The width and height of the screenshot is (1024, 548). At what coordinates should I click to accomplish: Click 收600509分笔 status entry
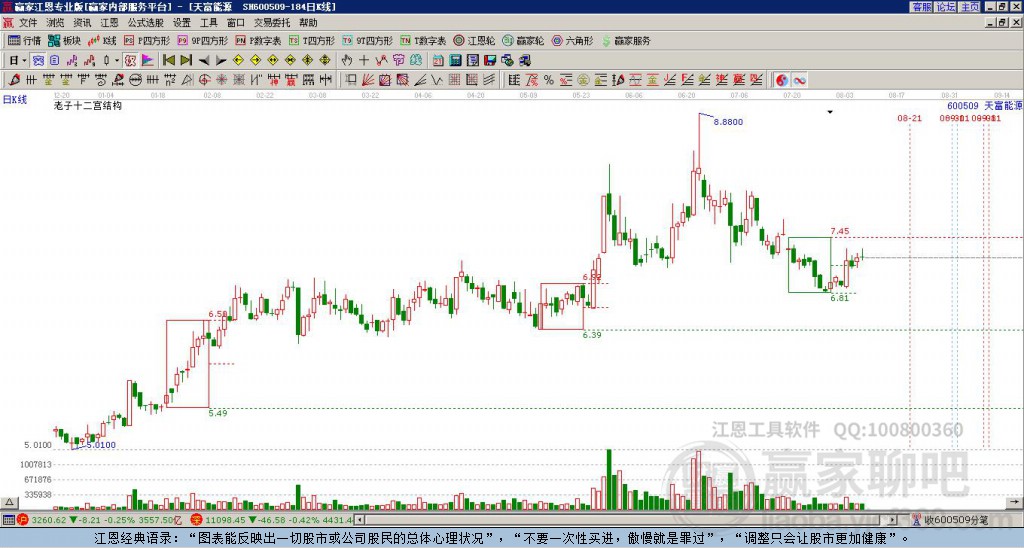point(948,520)
